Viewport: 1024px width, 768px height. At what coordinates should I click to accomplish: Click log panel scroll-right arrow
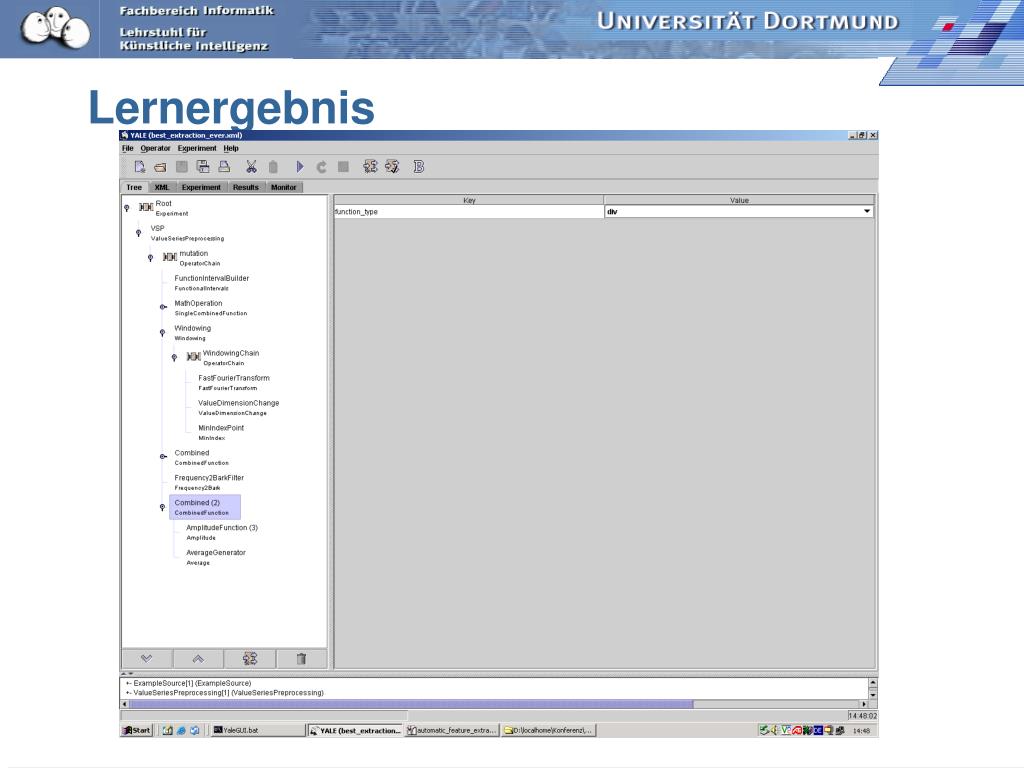(864, 704)
